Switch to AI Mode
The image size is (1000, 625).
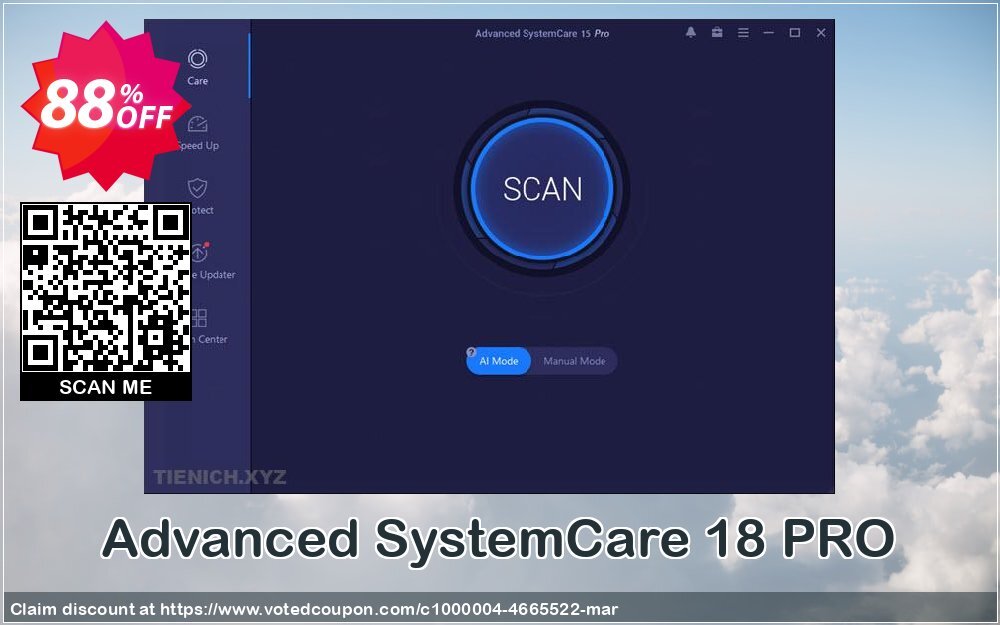499,361
